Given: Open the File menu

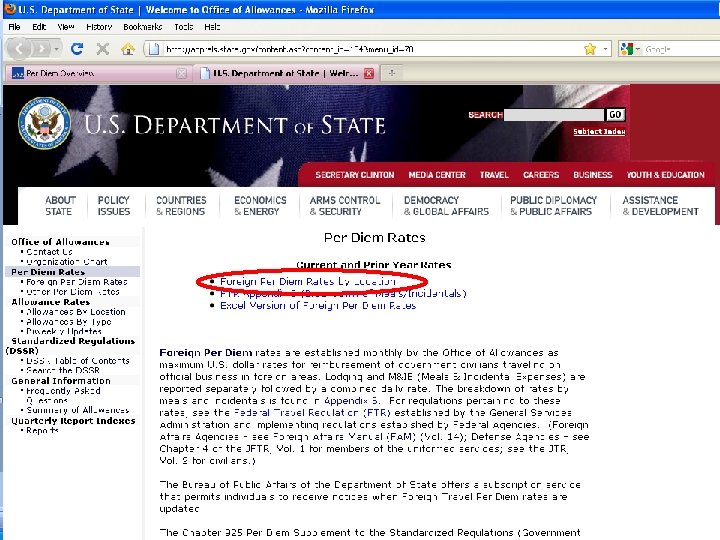Looking at the screenshot, I should (14, 27).
